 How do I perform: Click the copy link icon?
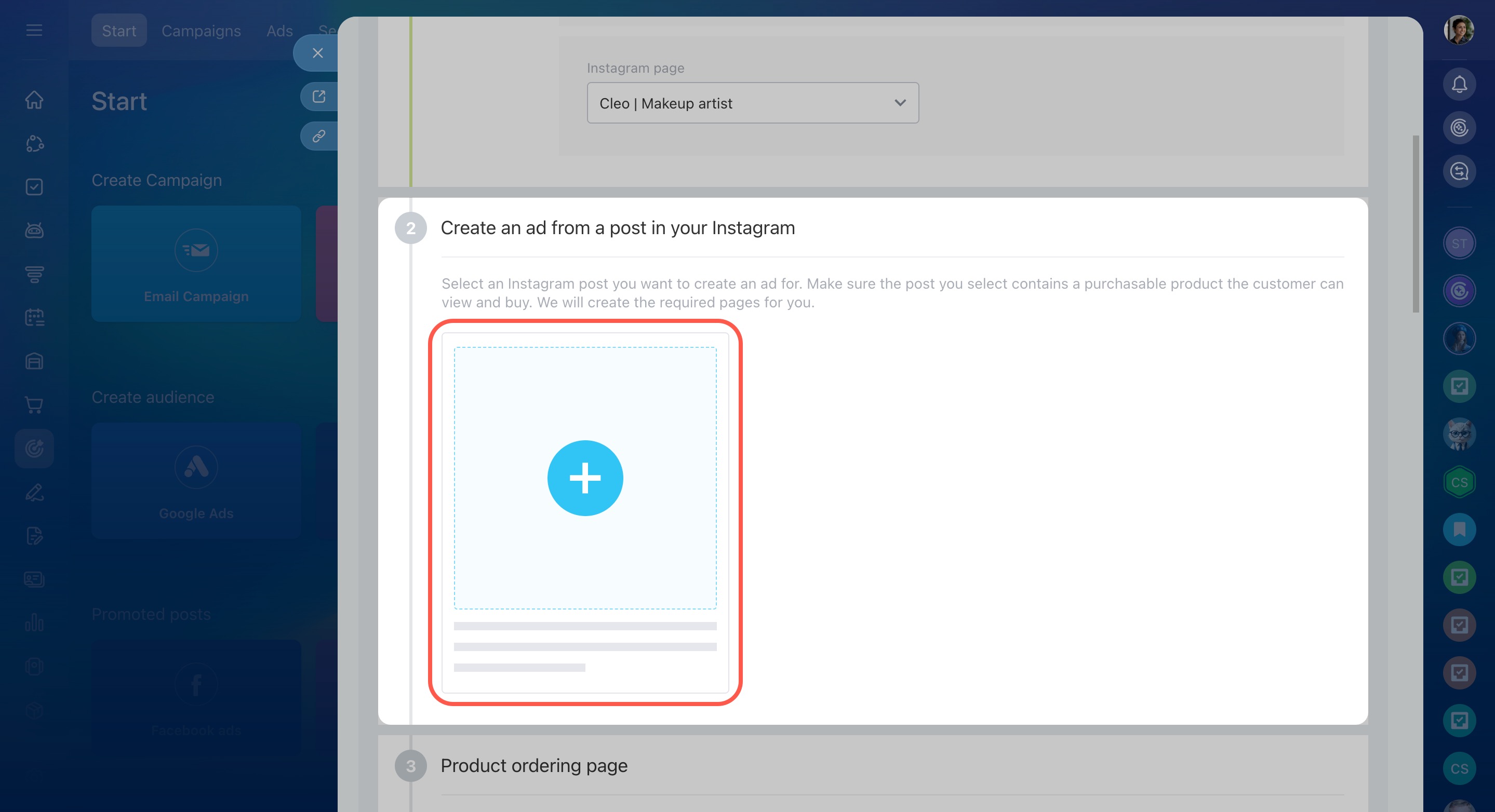click(318, 137)
